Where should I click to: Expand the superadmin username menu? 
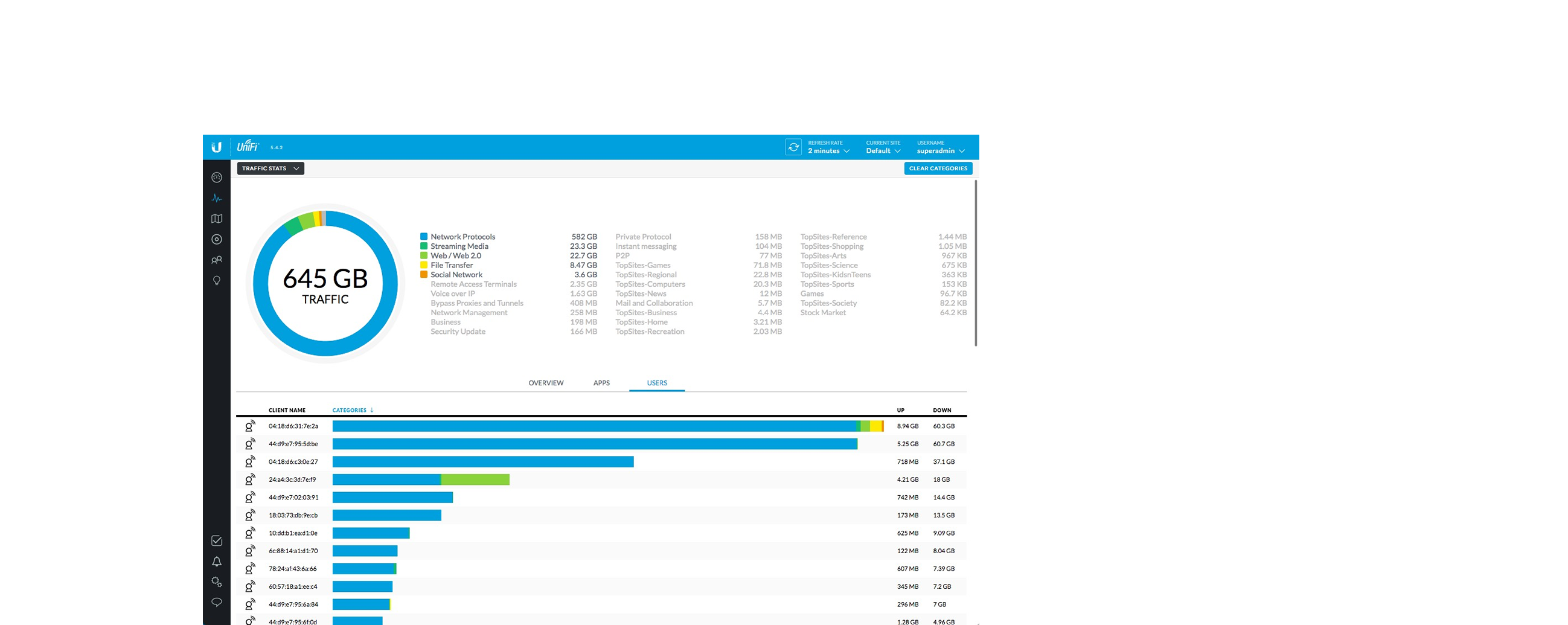[x=941, y=151]
